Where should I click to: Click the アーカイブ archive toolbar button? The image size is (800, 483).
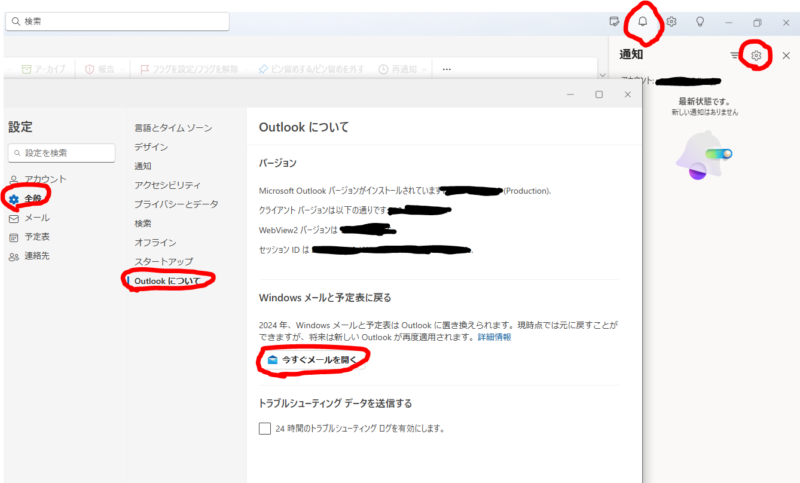43,69
